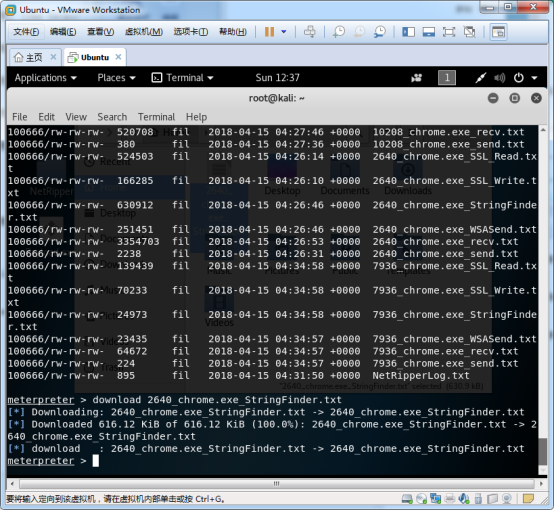Click the console view icon at toolbar end
This screenshot has height=510, width=554.
pos(499,32)
